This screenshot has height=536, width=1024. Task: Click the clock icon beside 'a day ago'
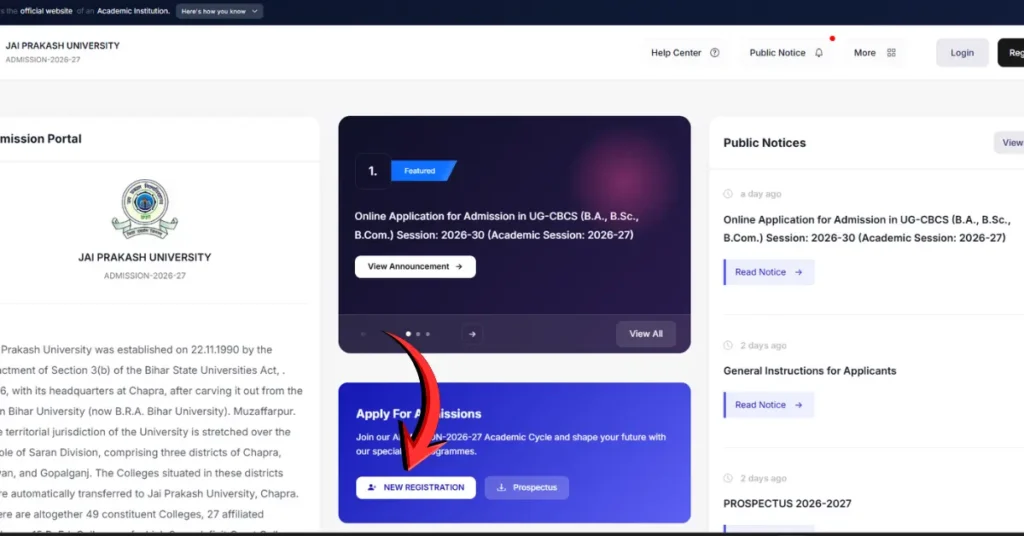point(728,194)
